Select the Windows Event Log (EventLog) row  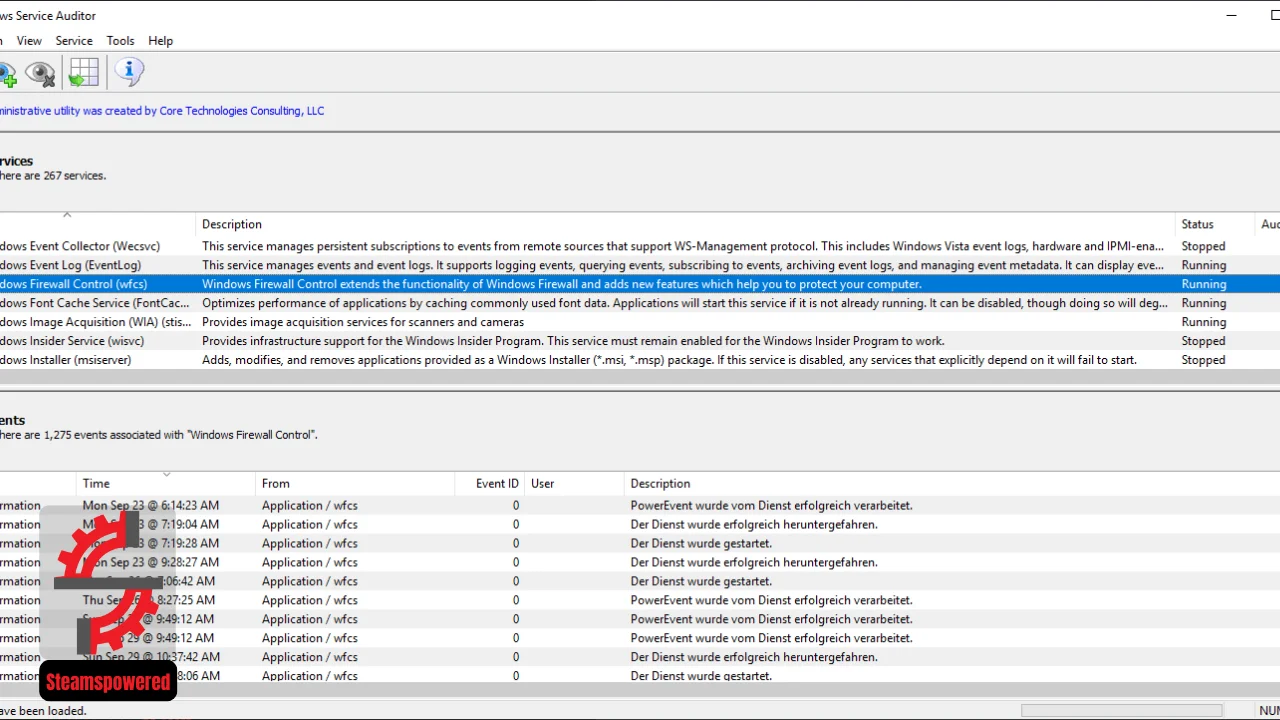[640, 265]
